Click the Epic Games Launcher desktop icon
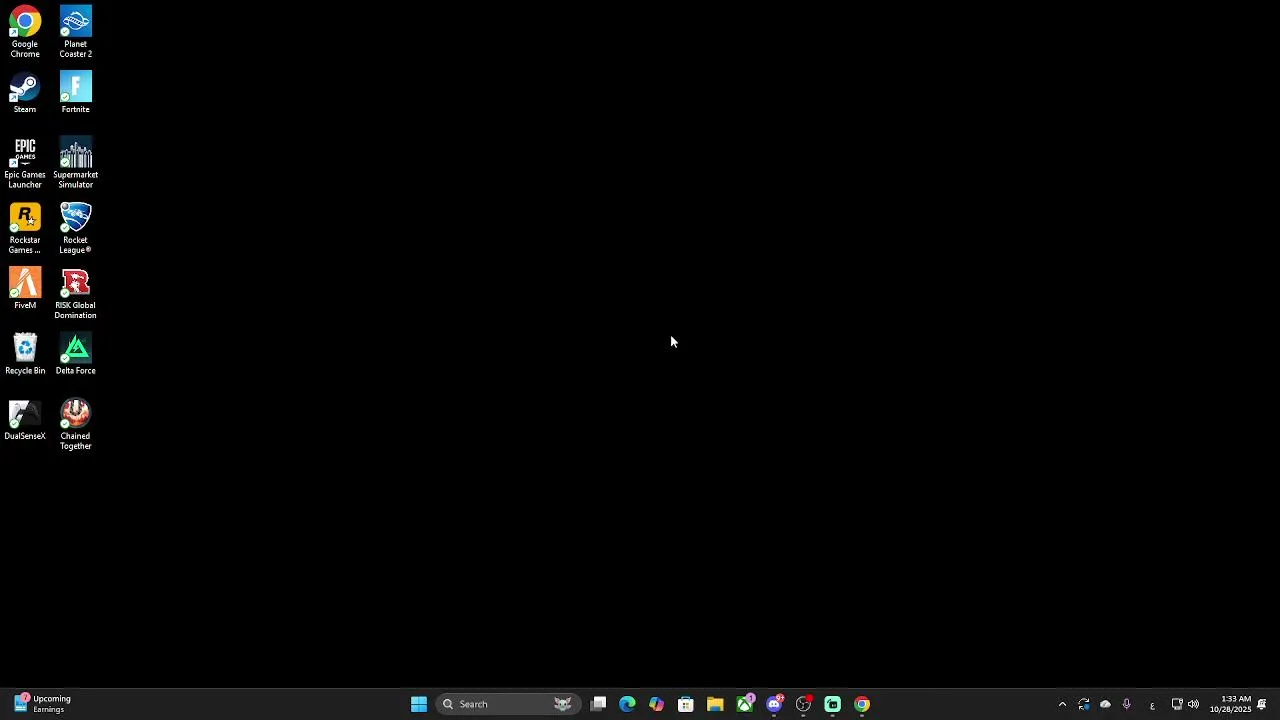1280x720 pixels. (x=25, y=163)
